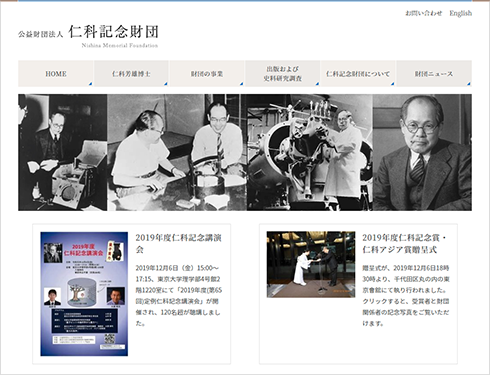Click the blue corner arrow on HOME

(x=90, y=84)
